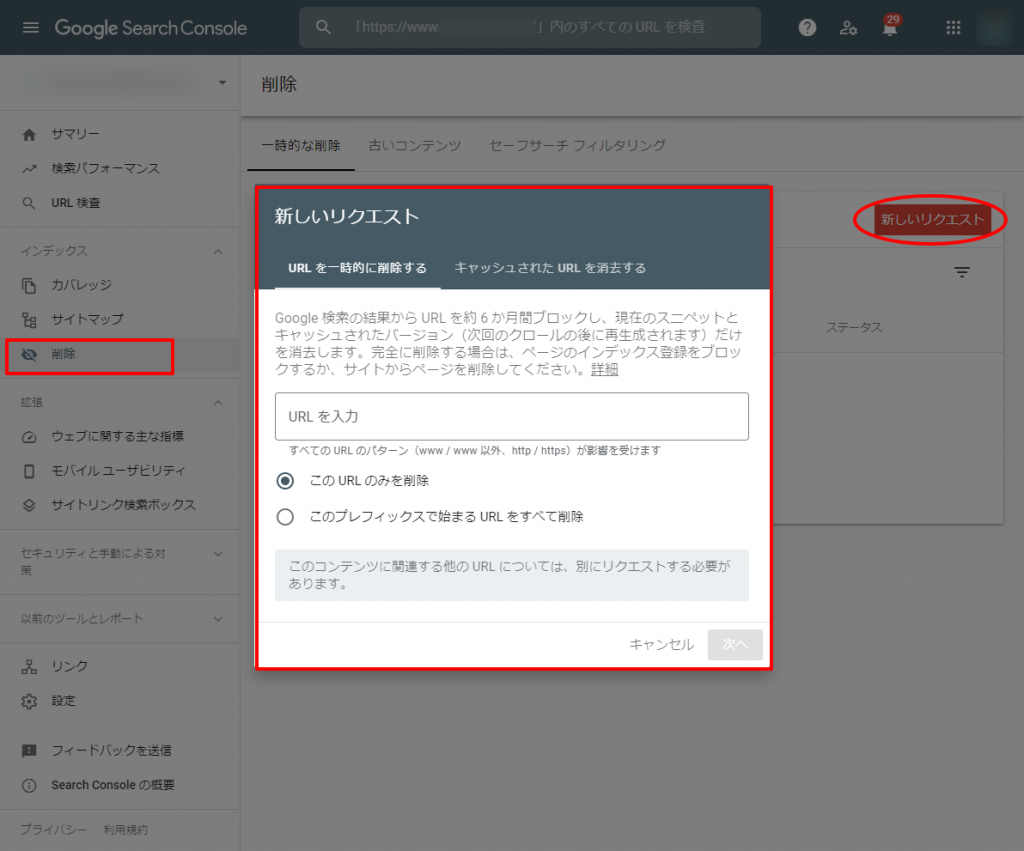Open users and permissions icon
This screenshot has width=1024, height=851.
coord(848,27)
